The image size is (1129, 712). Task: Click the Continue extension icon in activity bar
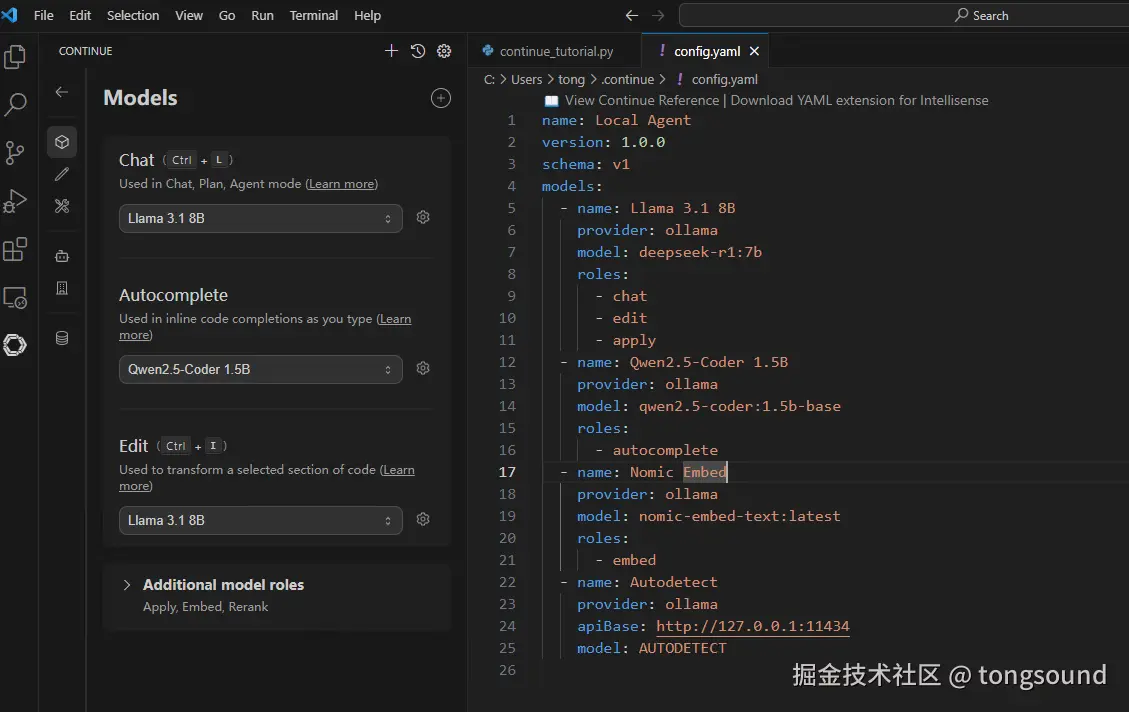click(15, 345)
